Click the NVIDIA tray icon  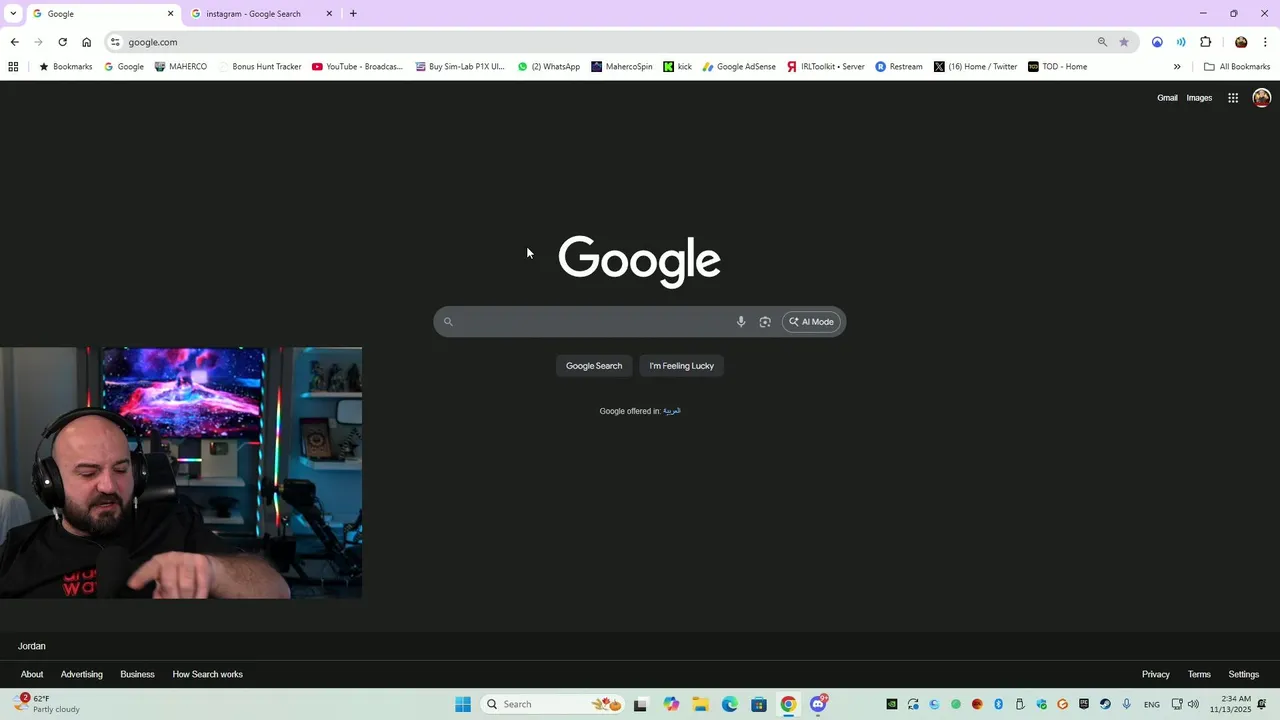pyautogui.click(x=892, y=704)
